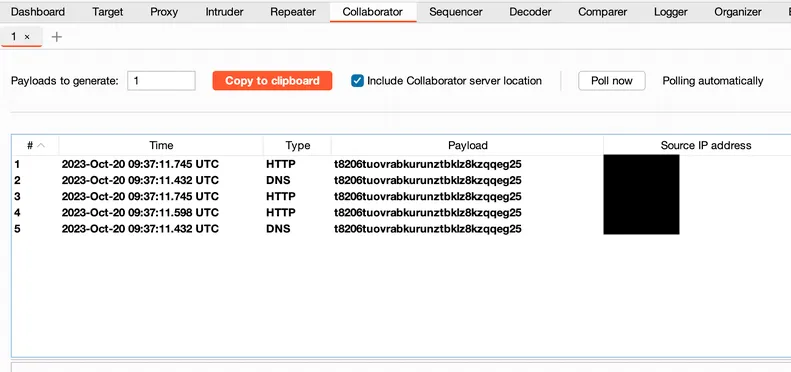This screenshot has height=372, width=791.
Task: Switch to the Target tab
Action: click(107, 12)
